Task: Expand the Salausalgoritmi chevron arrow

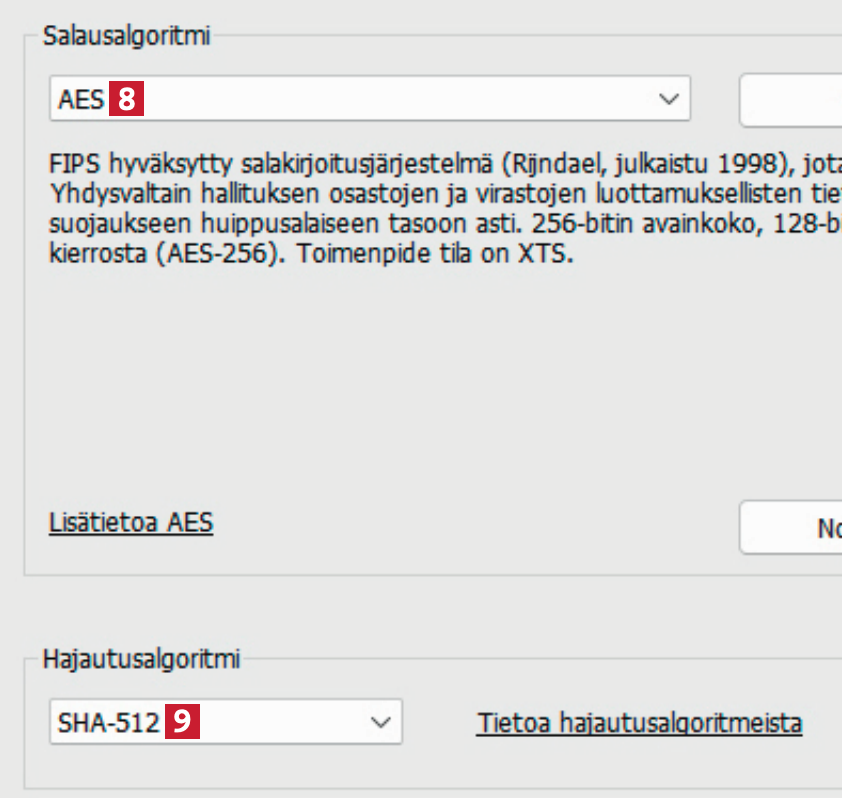Action: click(x=668, y=100)
